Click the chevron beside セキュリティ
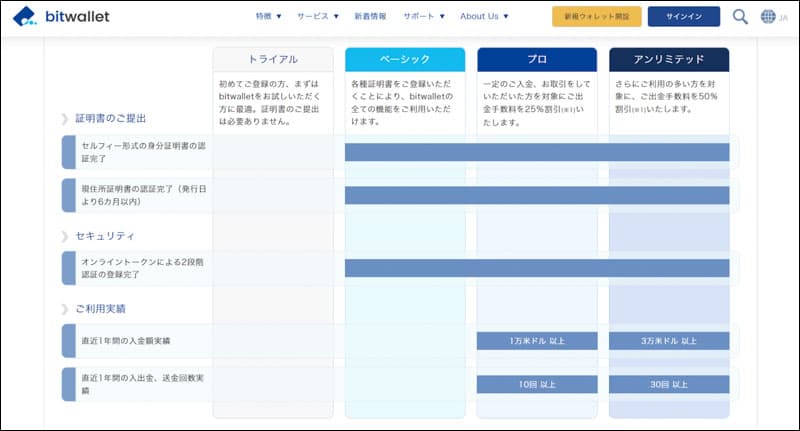Viewport: 800px width, 431px height. (x=65, y=236)
